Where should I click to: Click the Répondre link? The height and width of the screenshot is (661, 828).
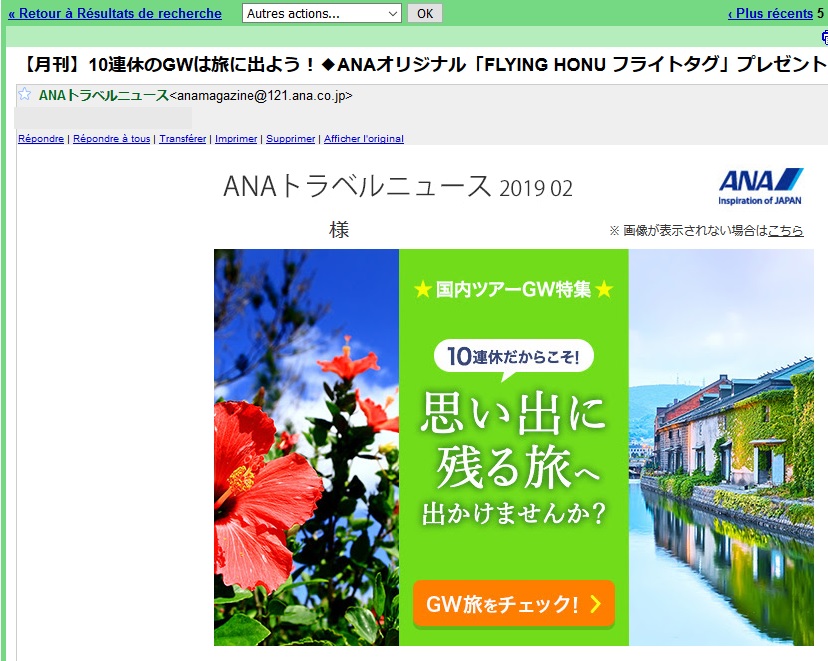(x=41, y=138)
